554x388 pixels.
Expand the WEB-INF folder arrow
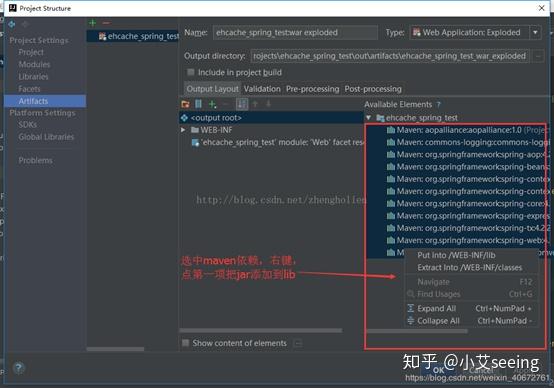tap(183, 130)
